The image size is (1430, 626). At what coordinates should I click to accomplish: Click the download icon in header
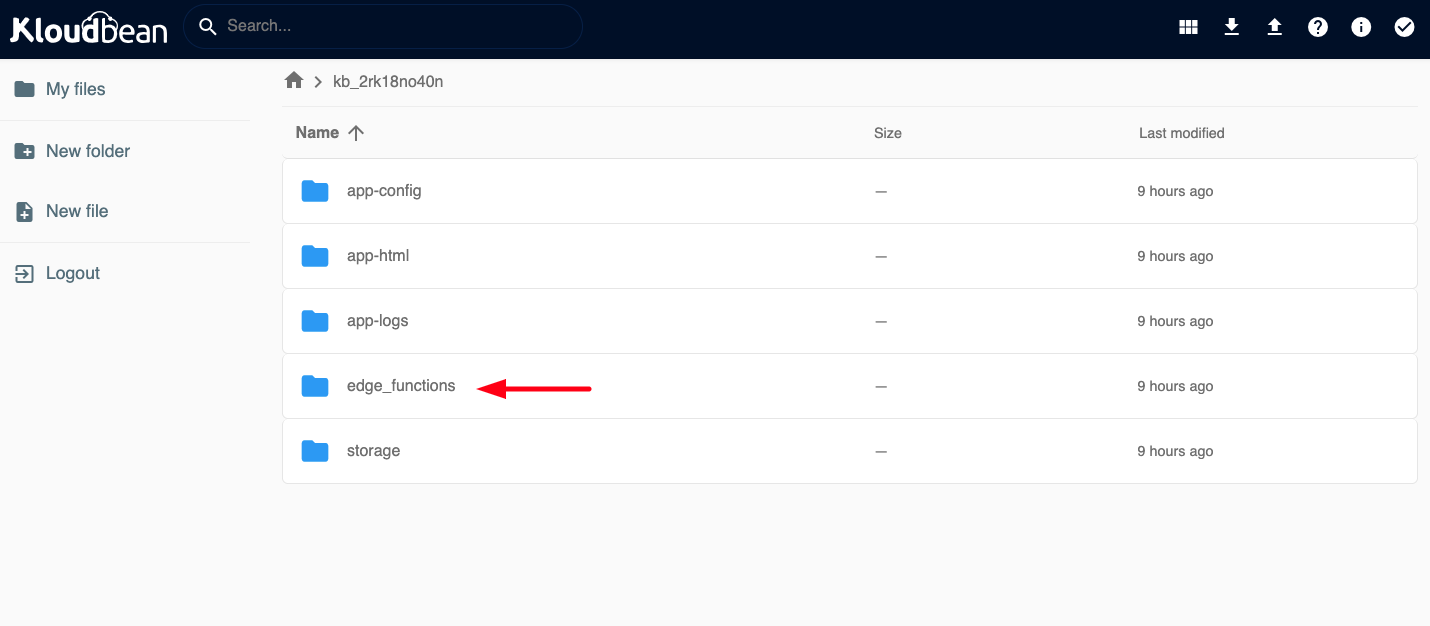pyautogui.click(x=1232, y=27)
